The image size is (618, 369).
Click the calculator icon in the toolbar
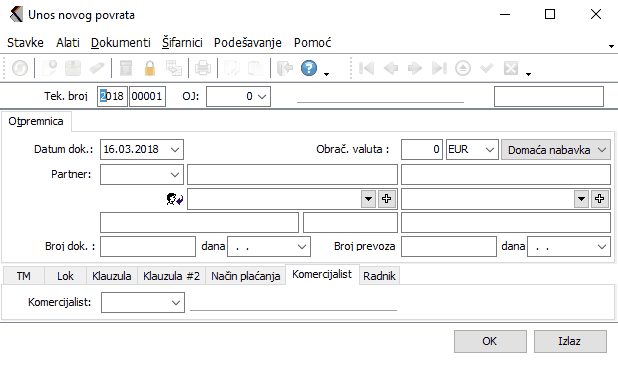(126, 68)
